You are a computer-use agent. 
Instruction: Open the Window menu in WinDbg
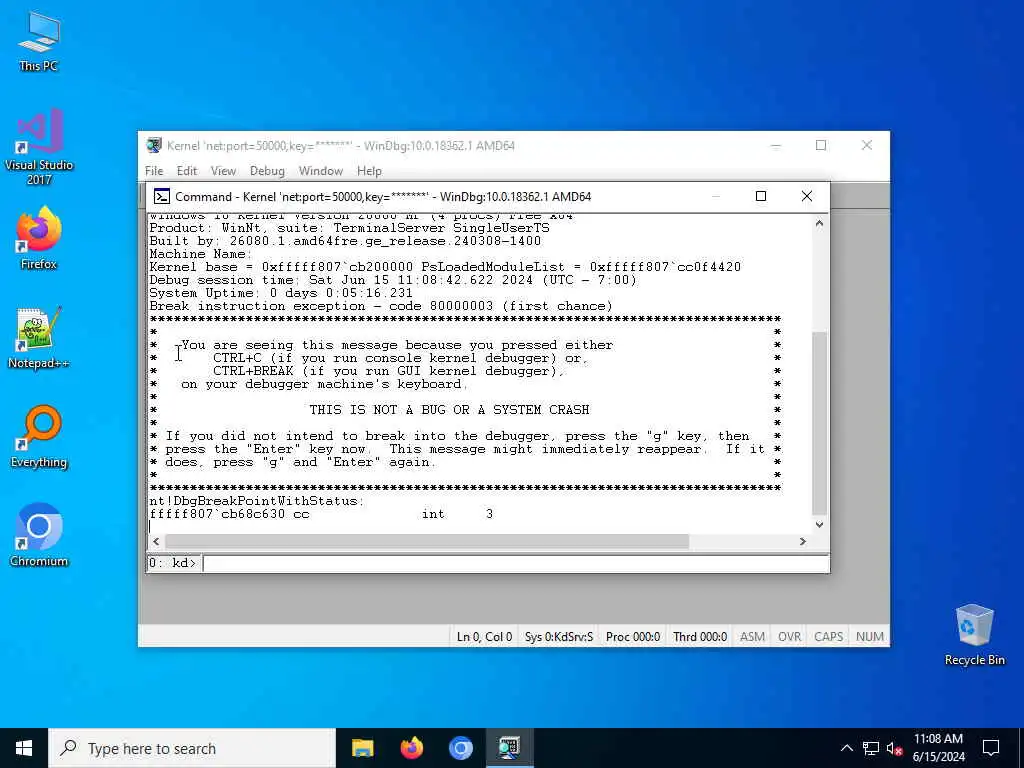point(321,171)
